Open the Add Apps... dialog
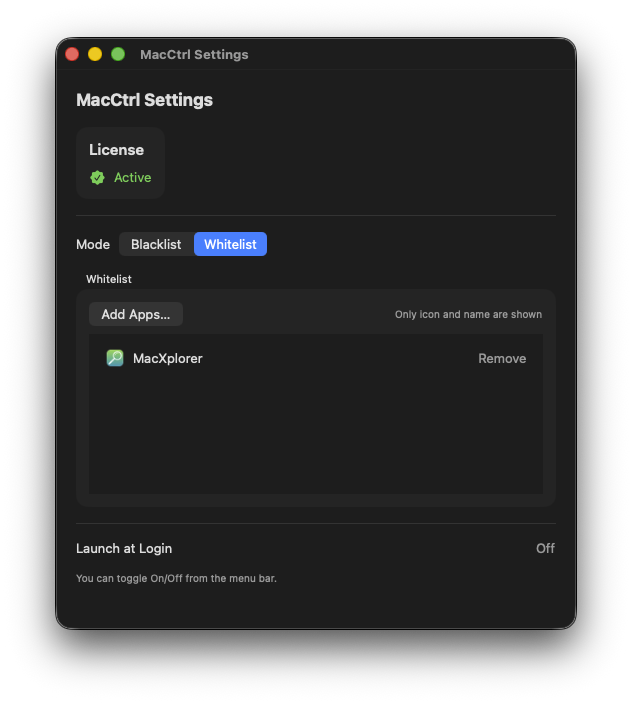Screen dimensions: 632x703 pos(136,314)
